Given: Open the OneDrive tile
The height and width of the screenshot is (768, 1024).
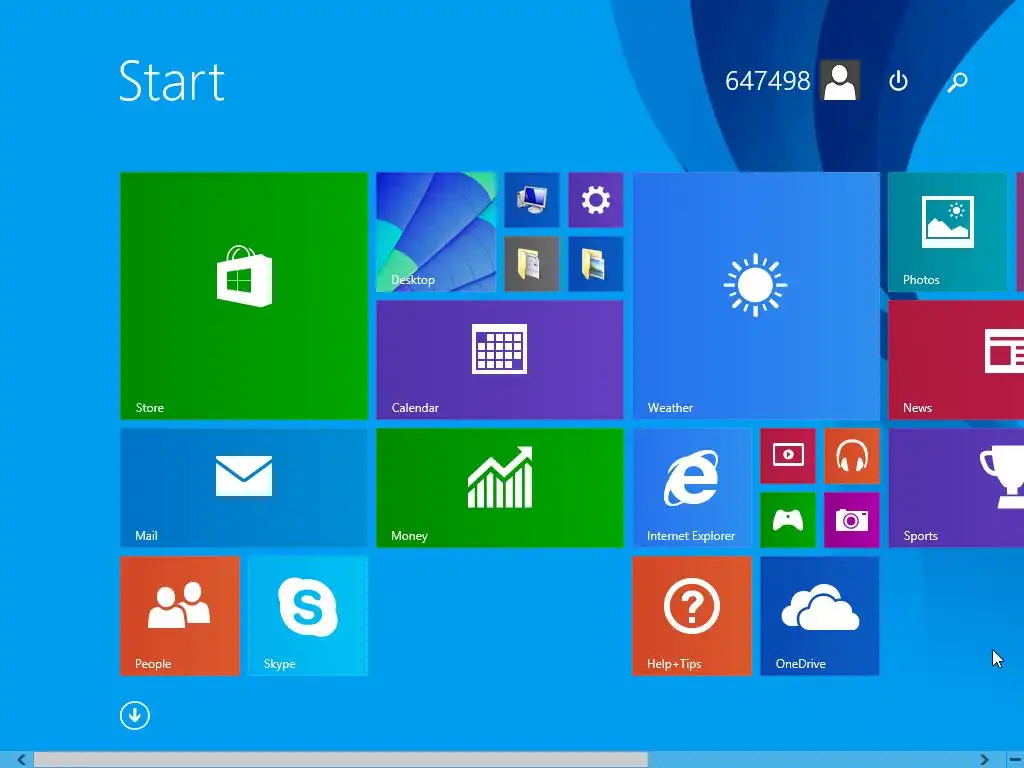Looking at the screenshot, I should pyautogui.click(x=820, y=616).
